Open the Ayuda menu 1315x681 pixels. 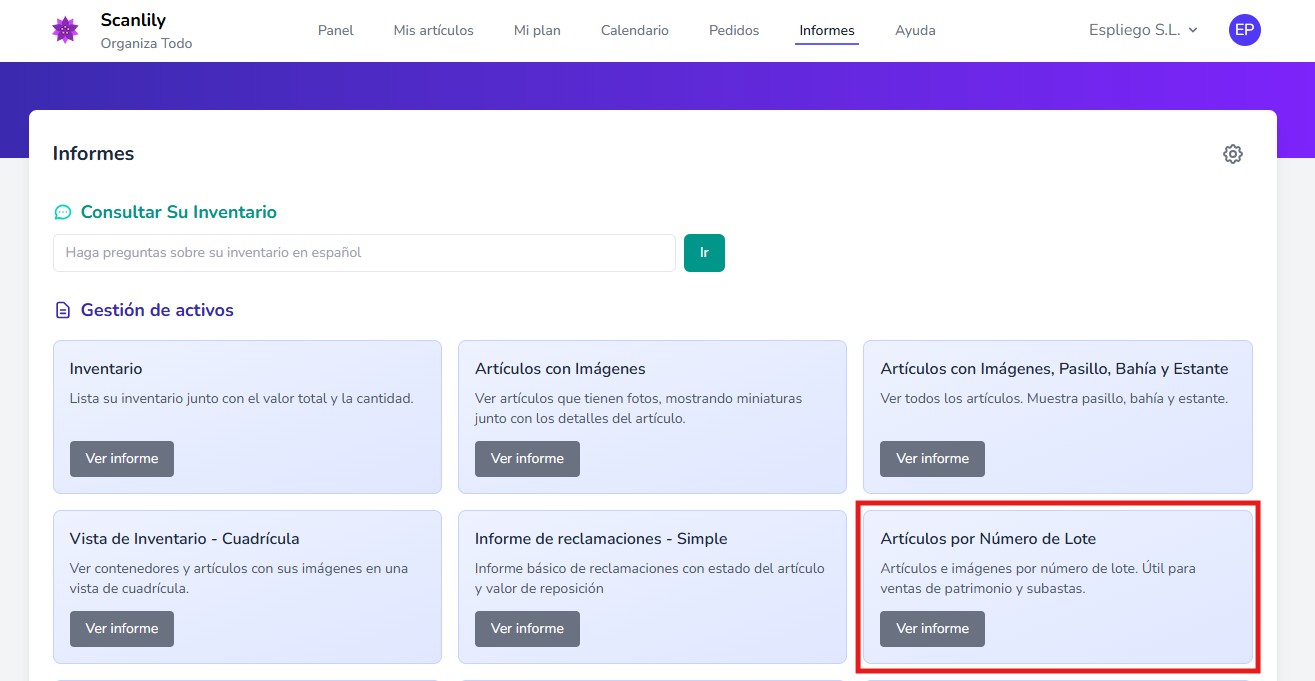coord(915,30)
